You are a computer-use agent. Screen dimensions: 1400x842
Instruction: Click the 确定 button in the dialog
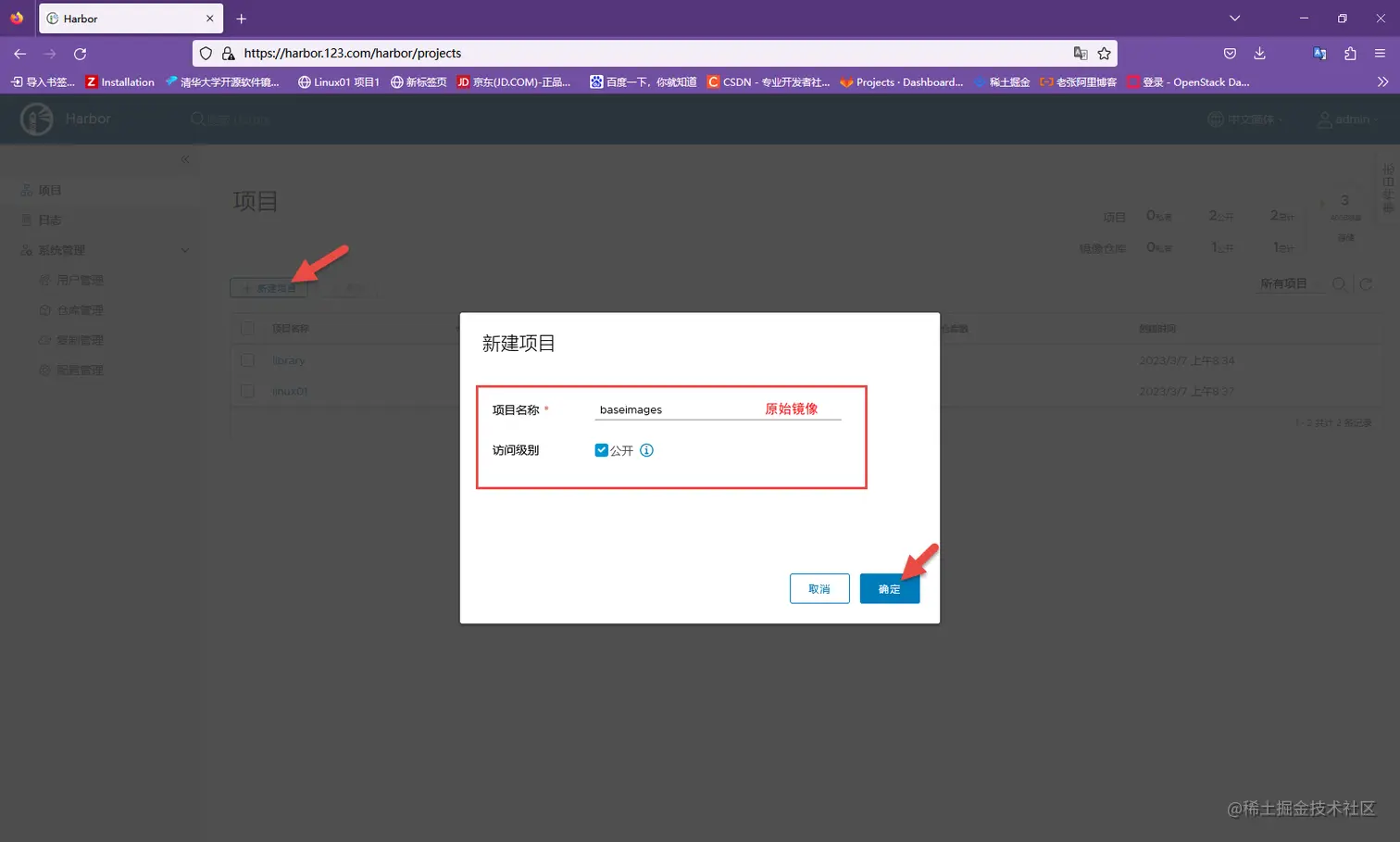point(889,588)
